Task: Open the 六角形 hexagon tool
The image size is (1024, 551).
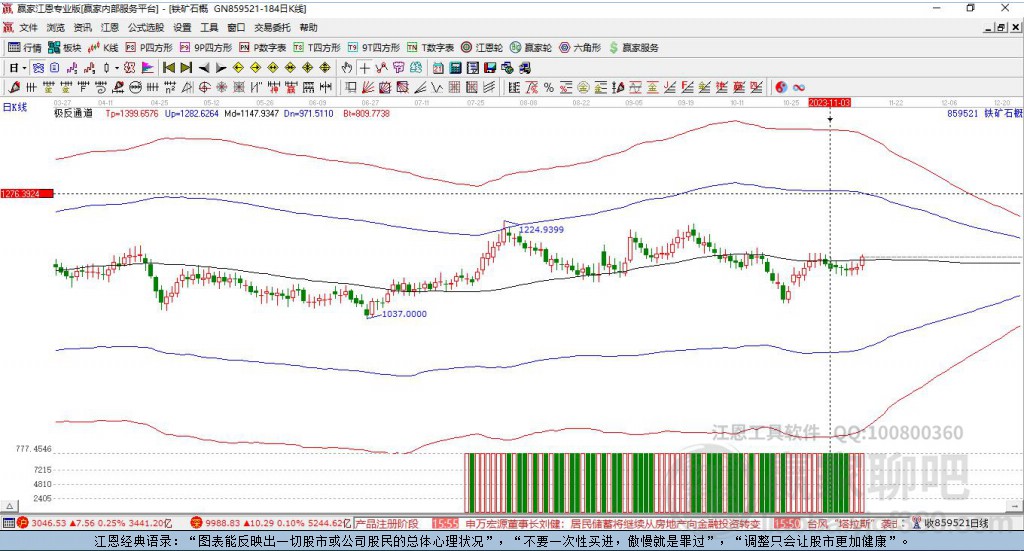Action: (x=580, y=47)
